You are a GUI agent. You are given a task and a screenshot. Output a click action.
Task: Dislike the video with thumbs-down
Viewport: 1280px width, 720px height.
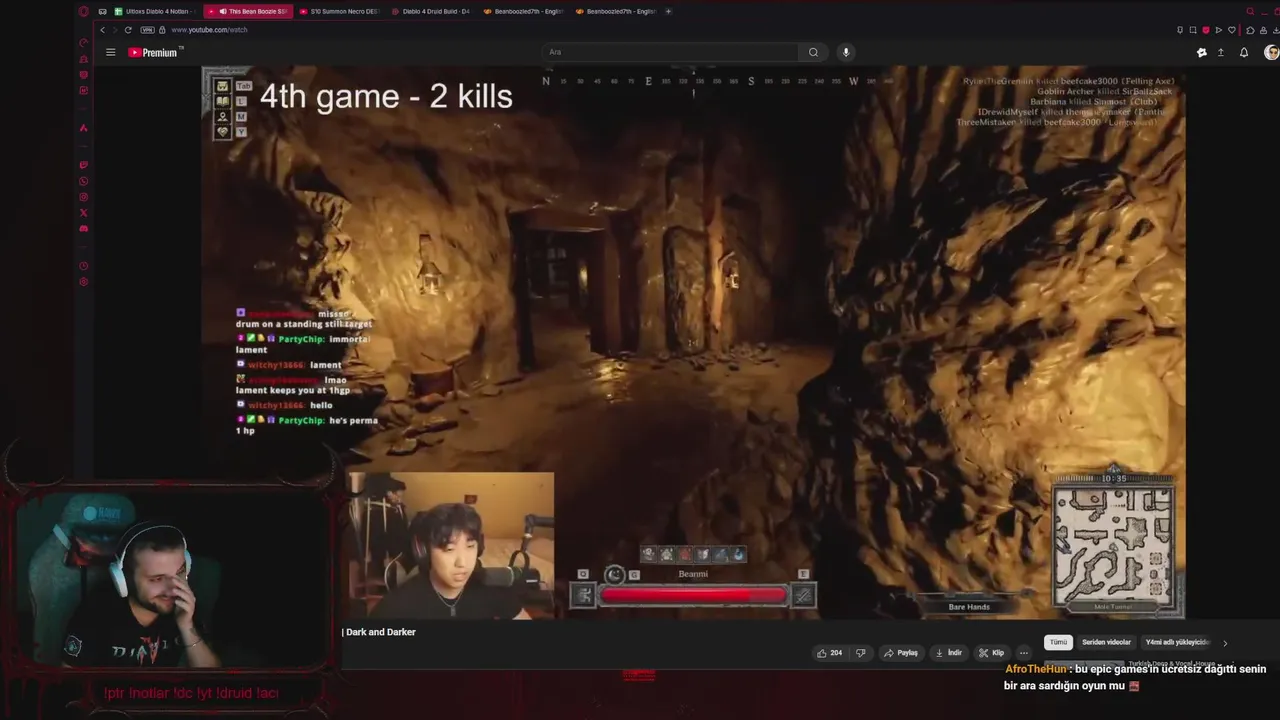click(860, 653)
